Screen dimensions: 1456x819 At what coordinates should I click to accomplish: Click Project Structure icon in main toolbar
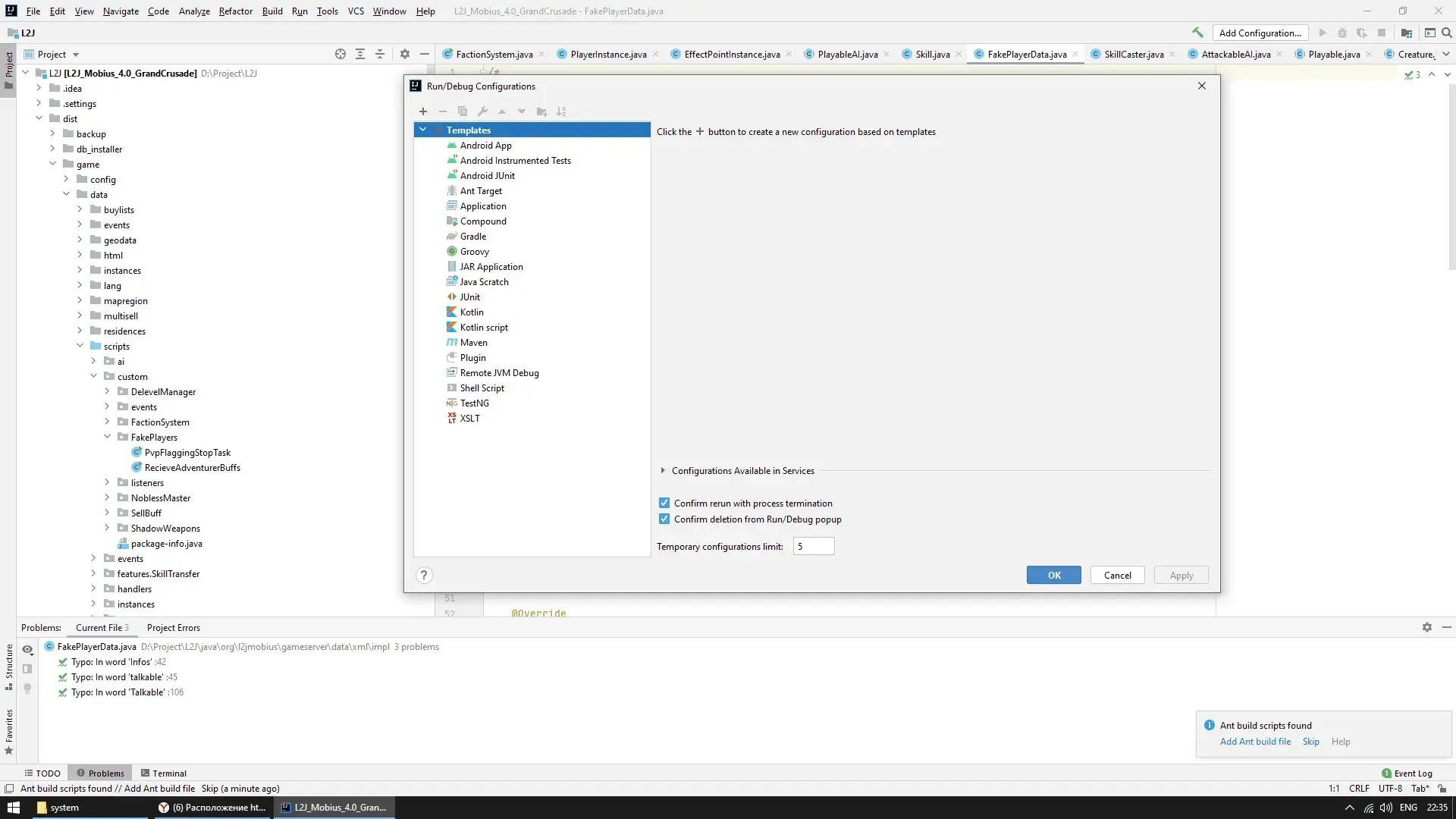point(1407,33)
